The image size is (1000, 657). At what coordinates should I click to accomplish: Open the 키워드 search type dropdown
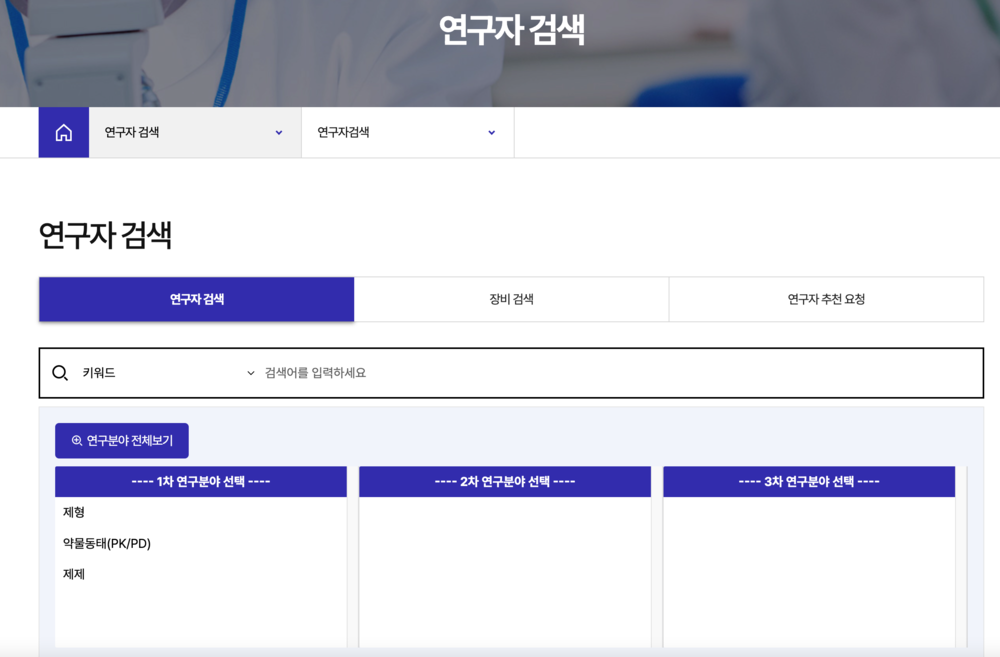point(167,373)
